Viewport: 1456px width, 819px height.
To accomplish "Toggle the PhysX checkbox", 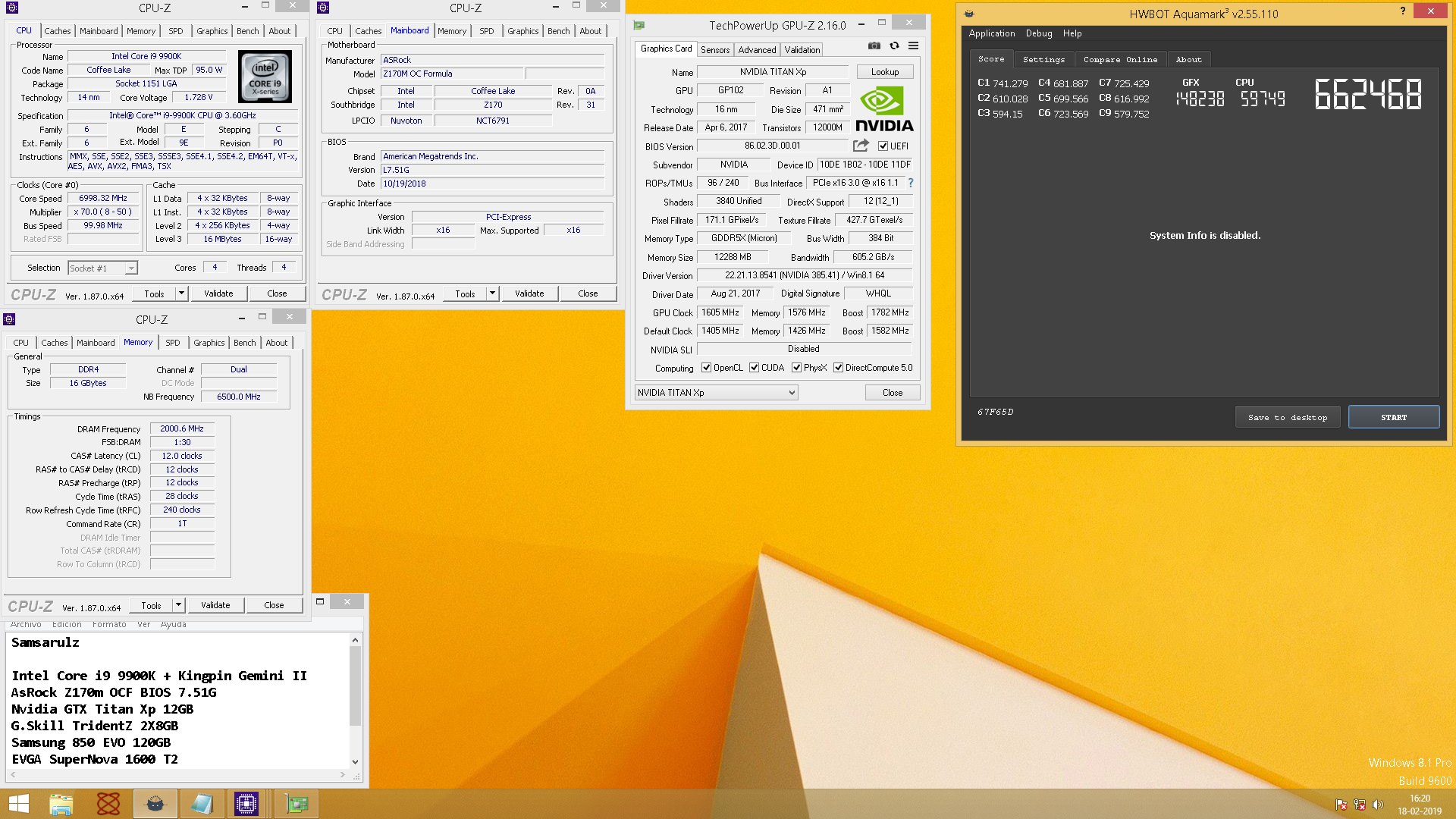I will 796,368.
